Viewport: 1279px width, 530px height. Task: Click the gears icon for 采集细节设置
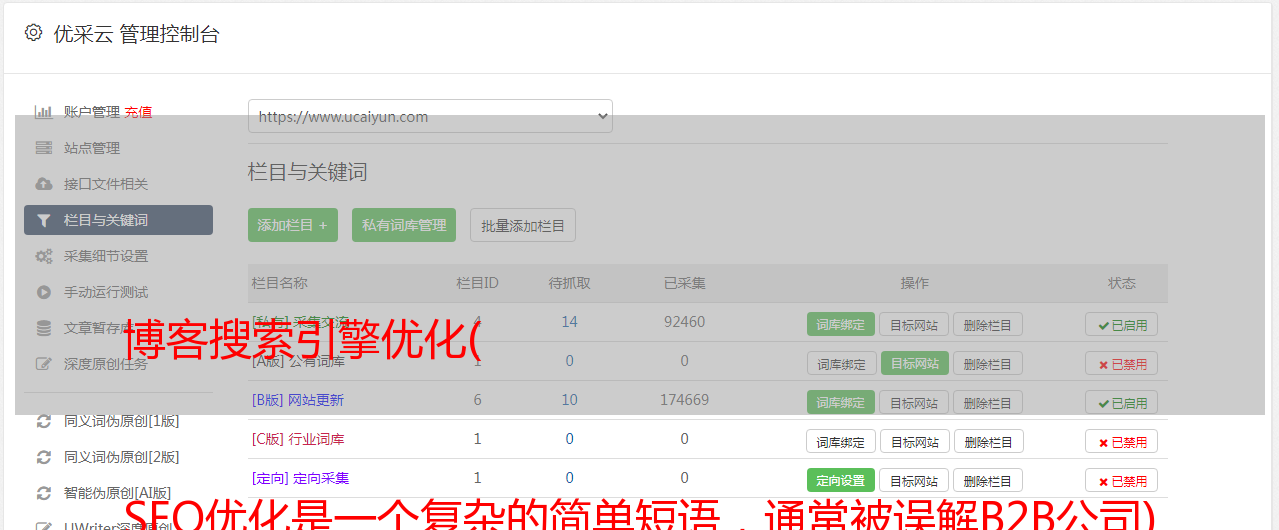pos(43,256)
